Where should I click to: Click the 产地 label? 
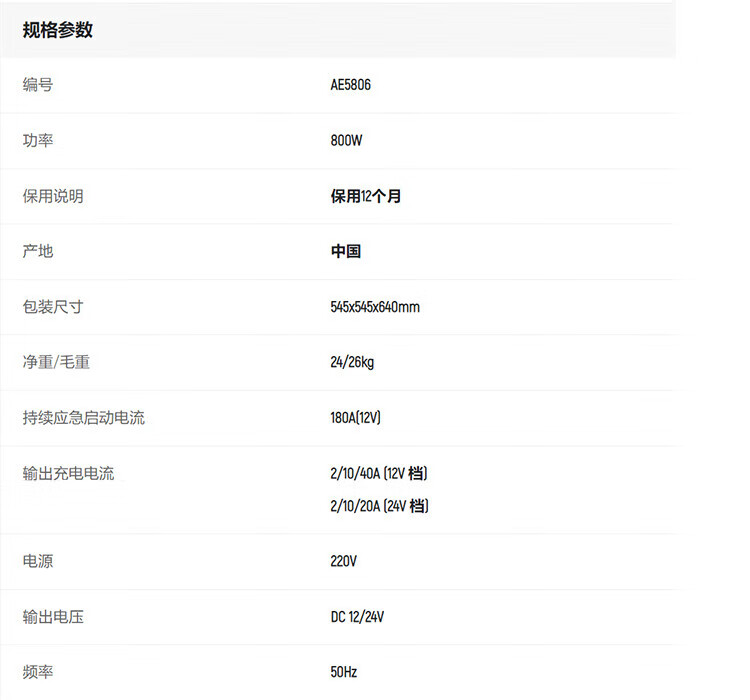point(38,251)
